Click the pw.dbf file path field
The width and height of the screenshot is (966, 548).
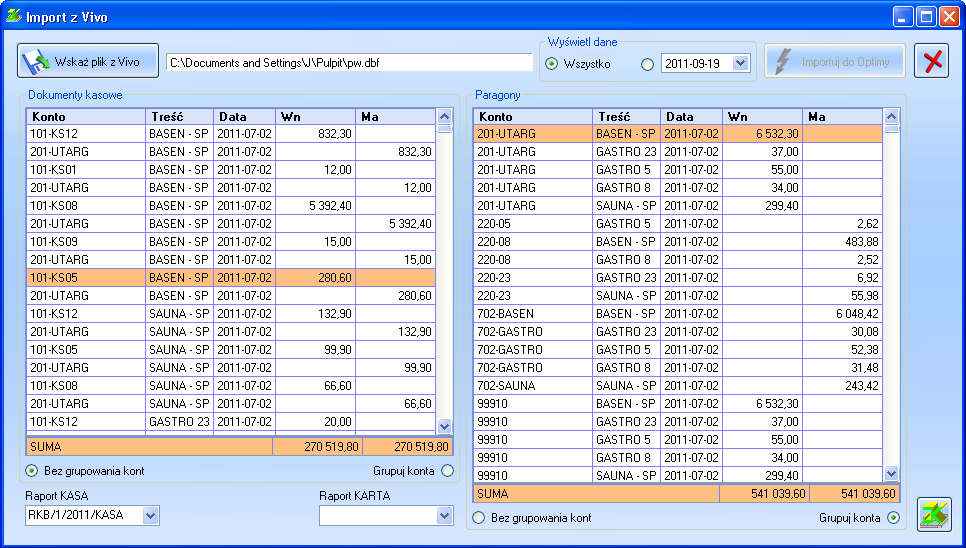[349, 62]
